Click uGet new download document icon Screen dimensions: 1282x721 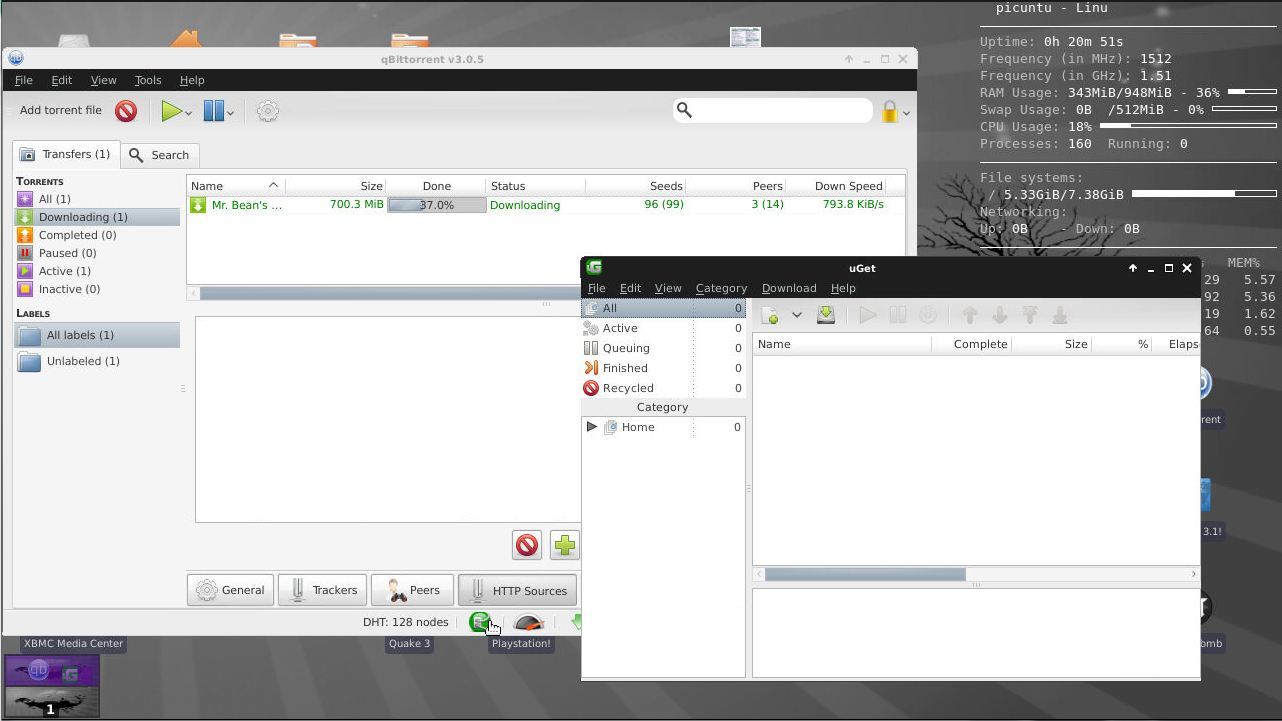click(x=770, y=315)
